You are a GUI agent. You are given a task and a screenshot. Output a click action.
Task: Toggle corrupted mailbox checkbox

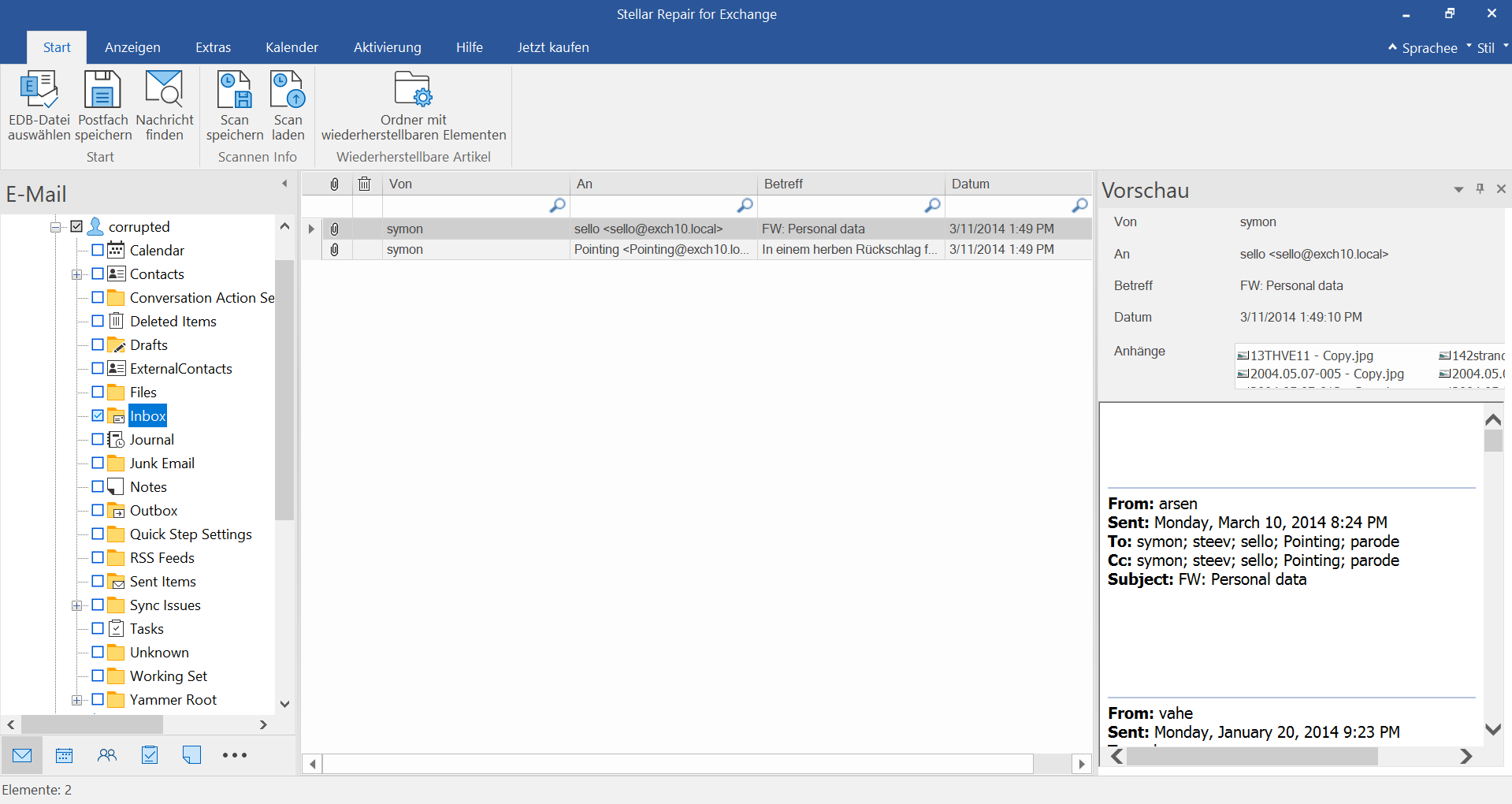[76, 226]
